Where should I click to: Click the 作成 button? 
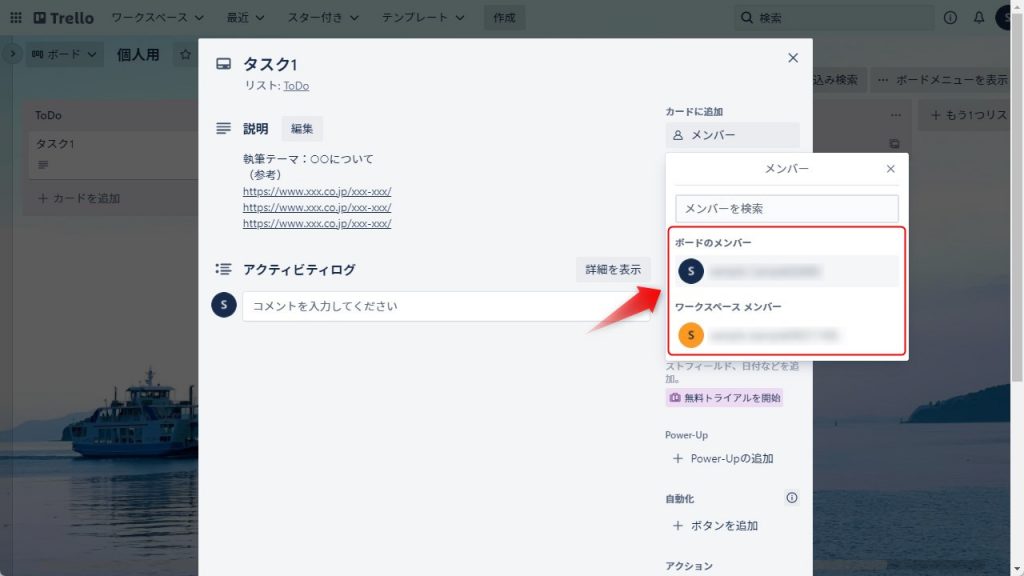click(504, 18)
